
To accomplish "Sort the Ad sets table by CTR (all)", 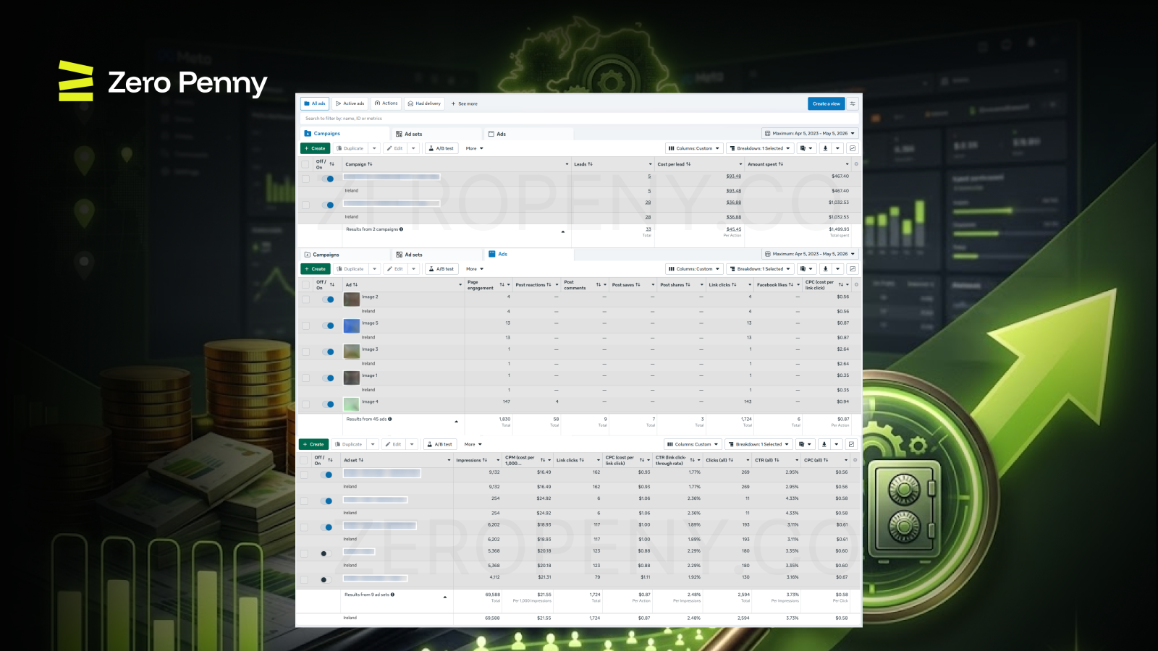I will 777,460.
